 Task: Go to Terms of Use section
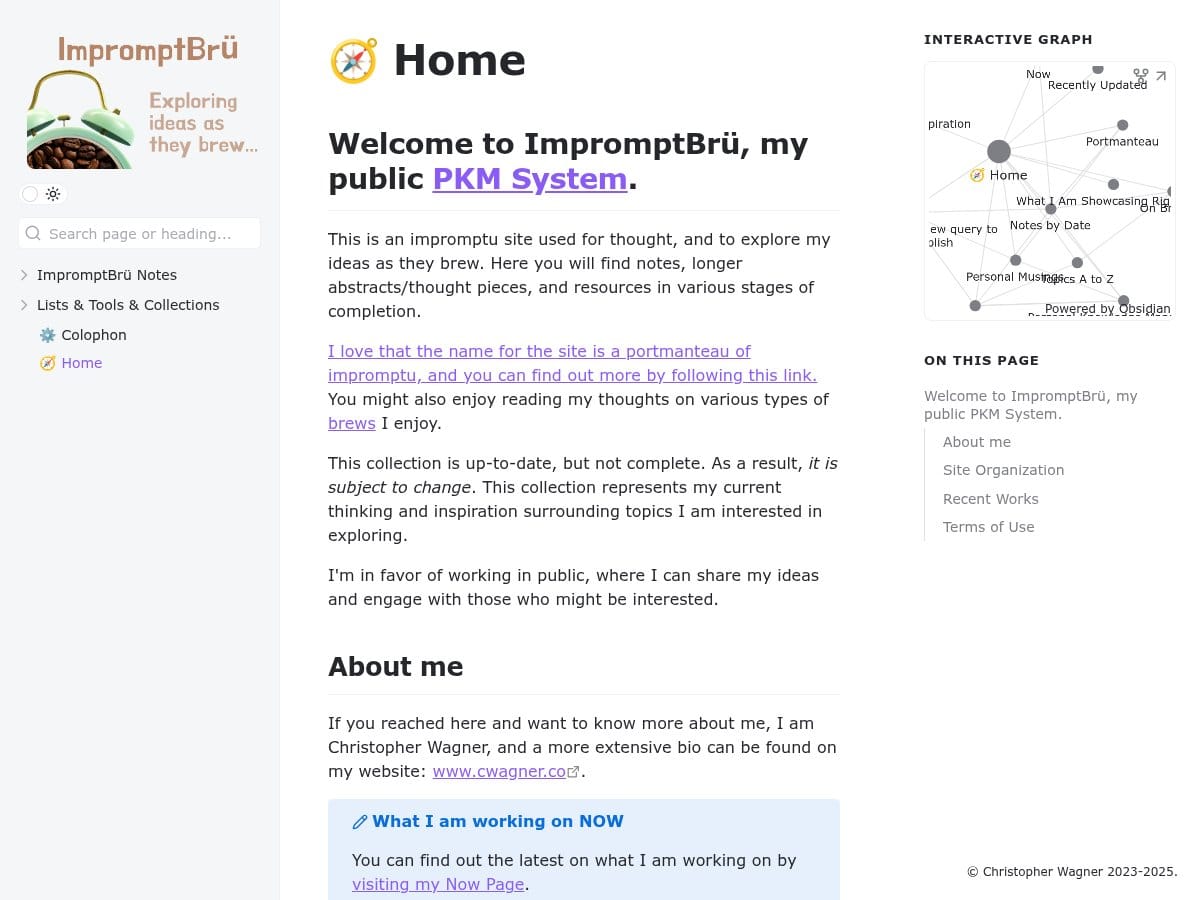[988, 527]
